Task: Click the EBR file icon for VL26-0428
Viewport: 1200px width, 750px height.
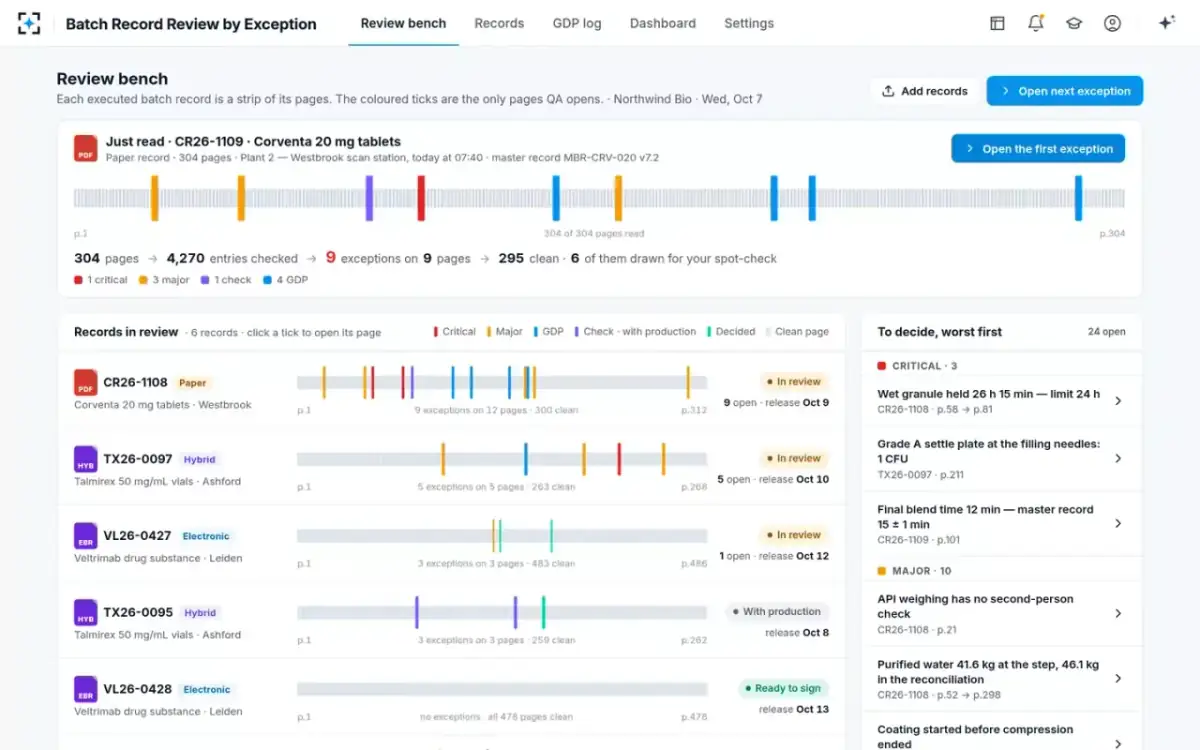Action: coord(85,689)
